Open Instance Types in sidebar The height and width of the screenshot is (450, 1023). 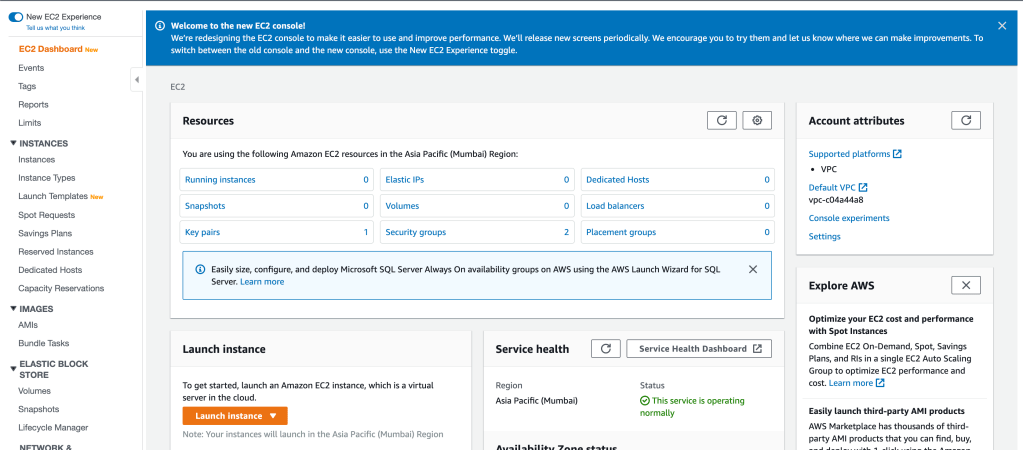click(x=47, y=177)
